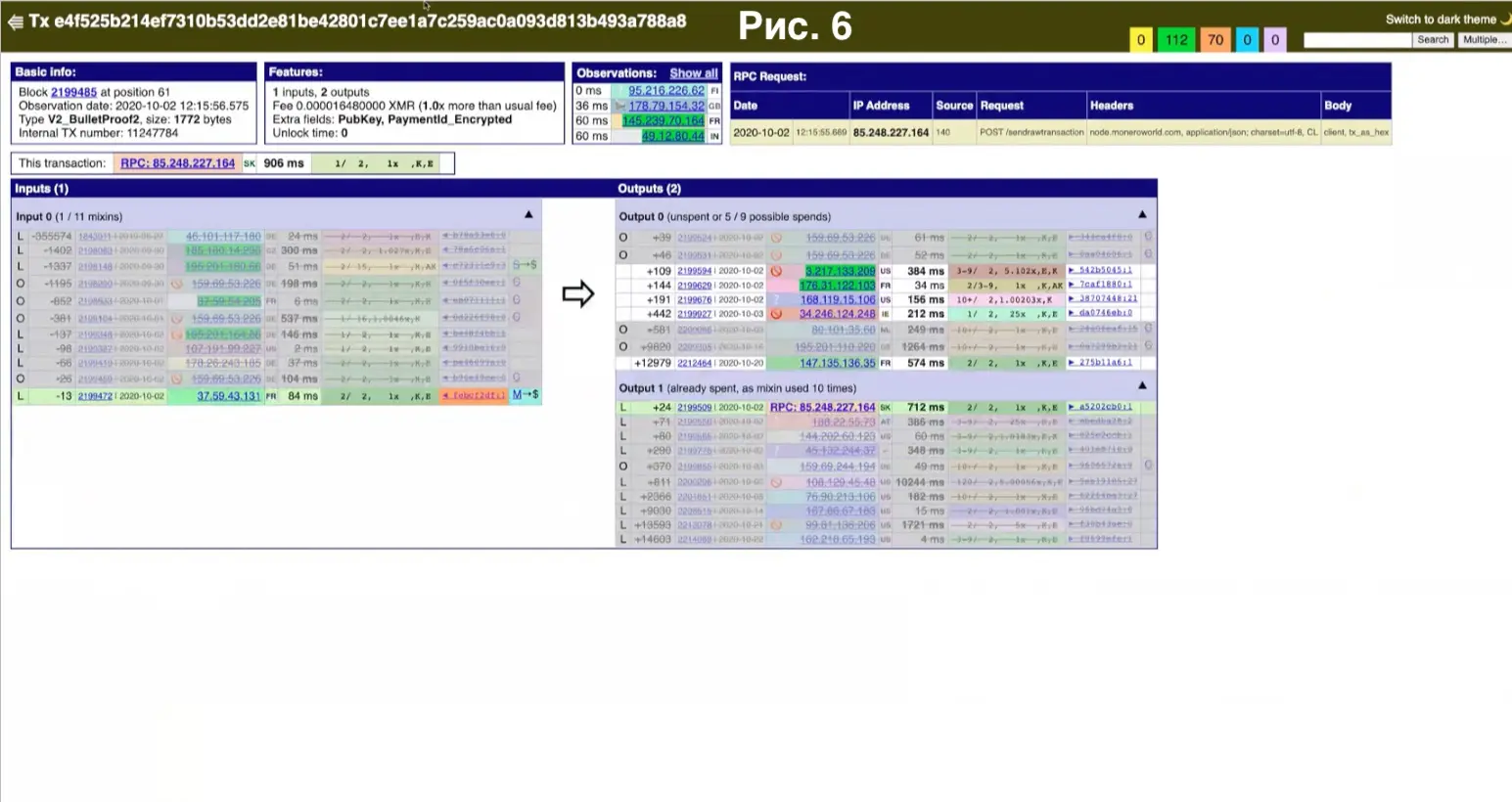The image size is (1512, 802).
Task: Click clock icon in -26 input row
Action: 177,379
